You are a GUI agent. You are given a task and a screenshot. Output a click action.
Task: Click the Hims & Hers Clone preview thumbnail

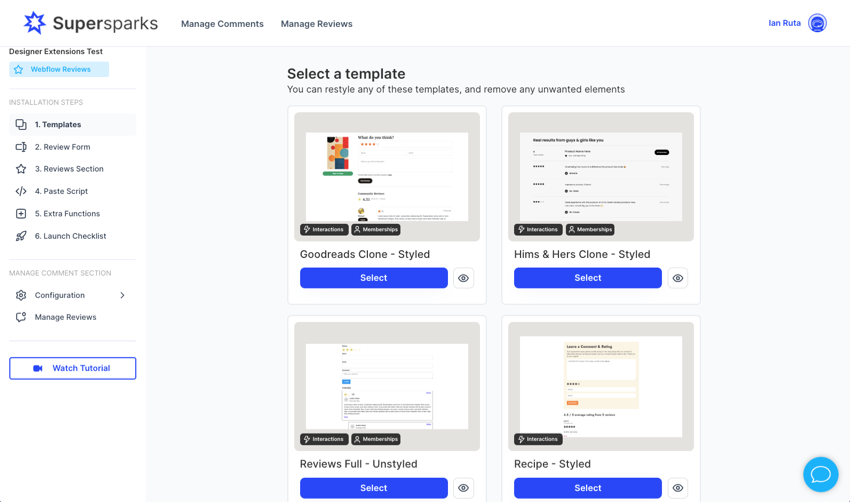(601, 177)
